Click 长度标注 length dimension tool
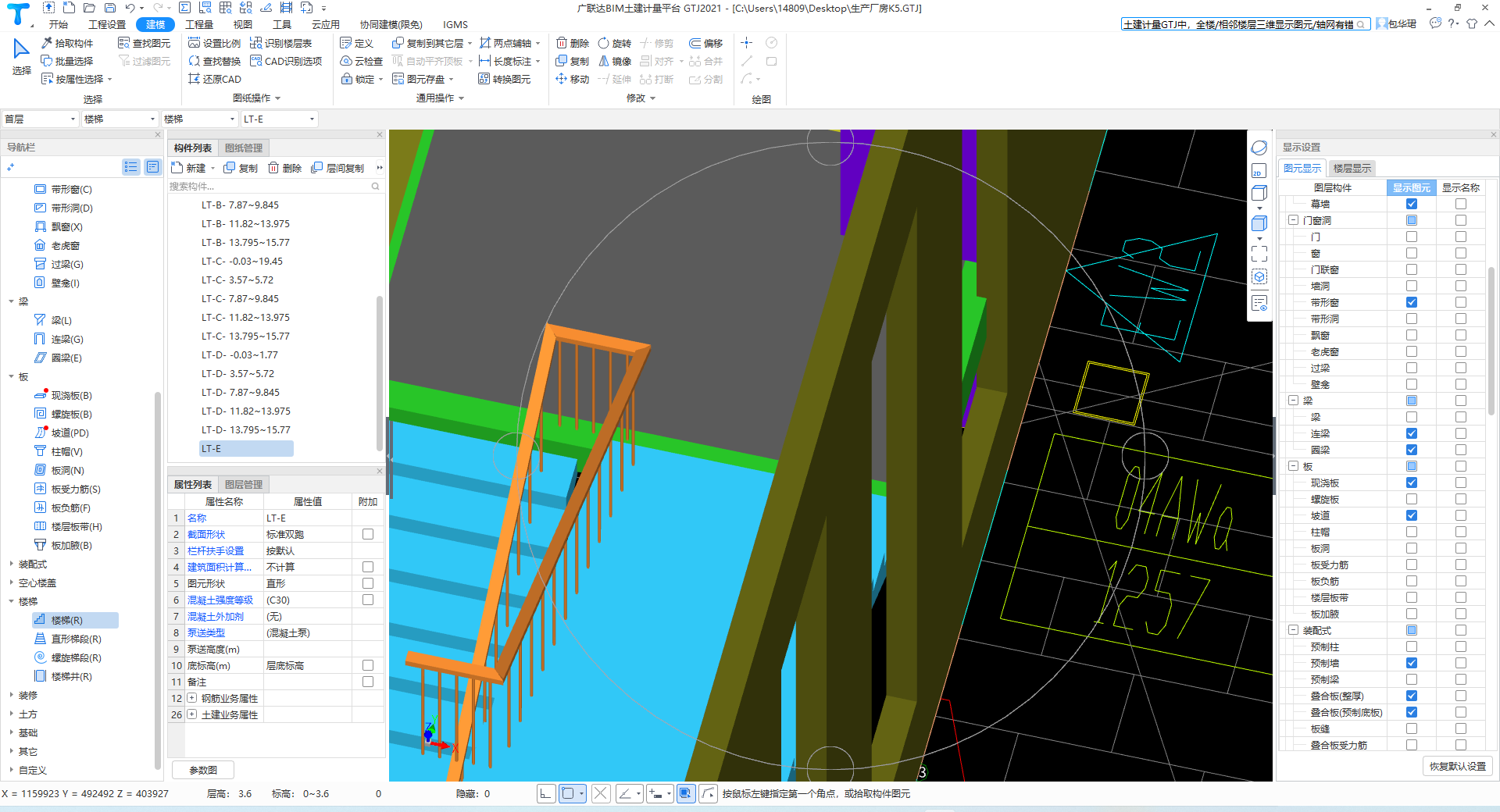This screenshot has height=812, width=1500. [x=505, y=61]
